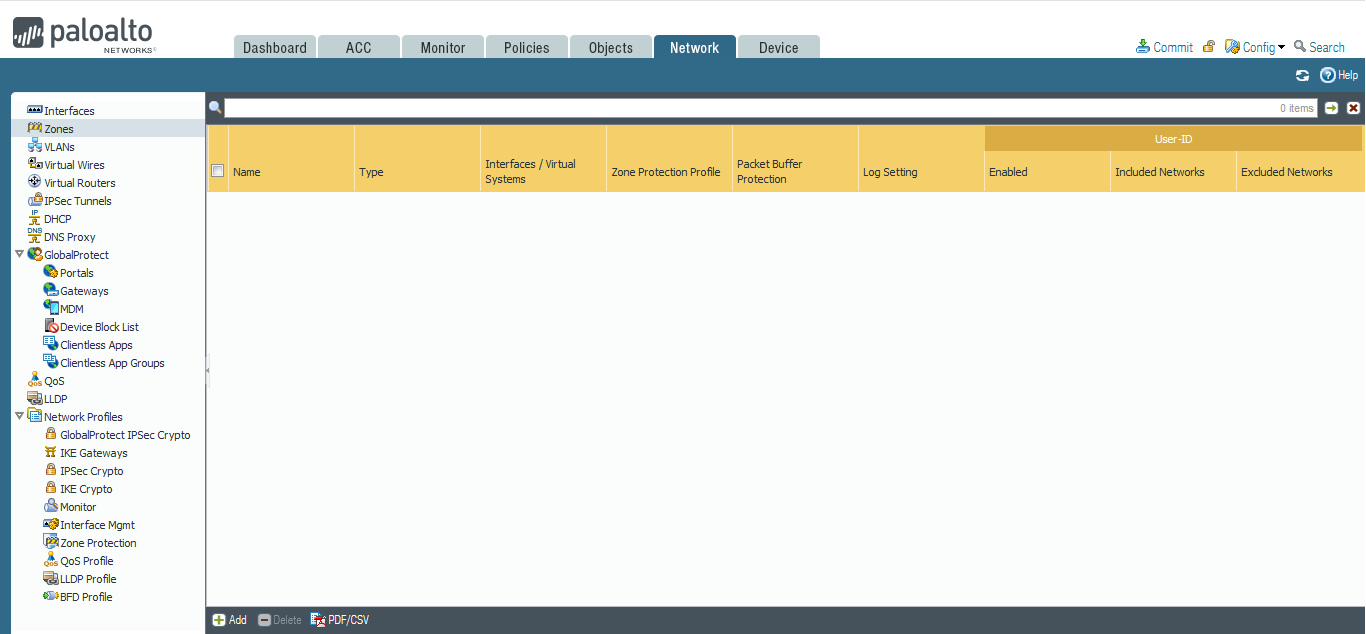Viewport: 1366px width, 634px height.
Task: Click the Search link at top right
Action: coord(1319,47)
